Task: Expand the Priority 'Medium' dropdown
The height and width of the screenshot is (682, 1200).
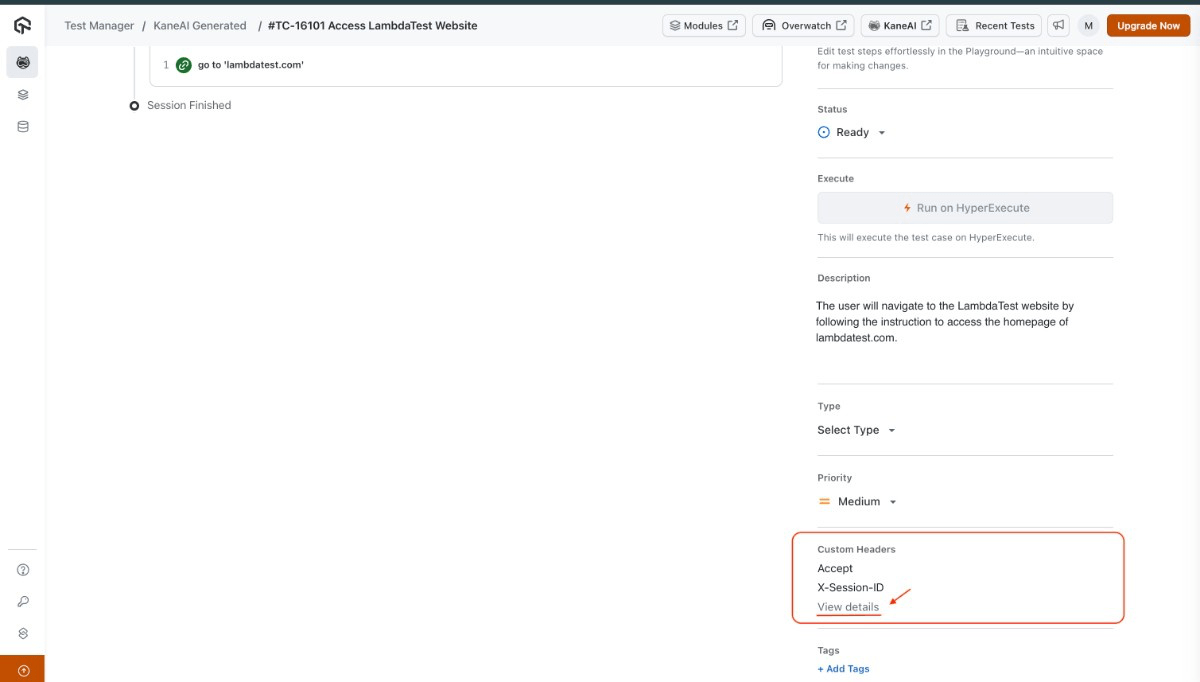Action: click(857, 502)
